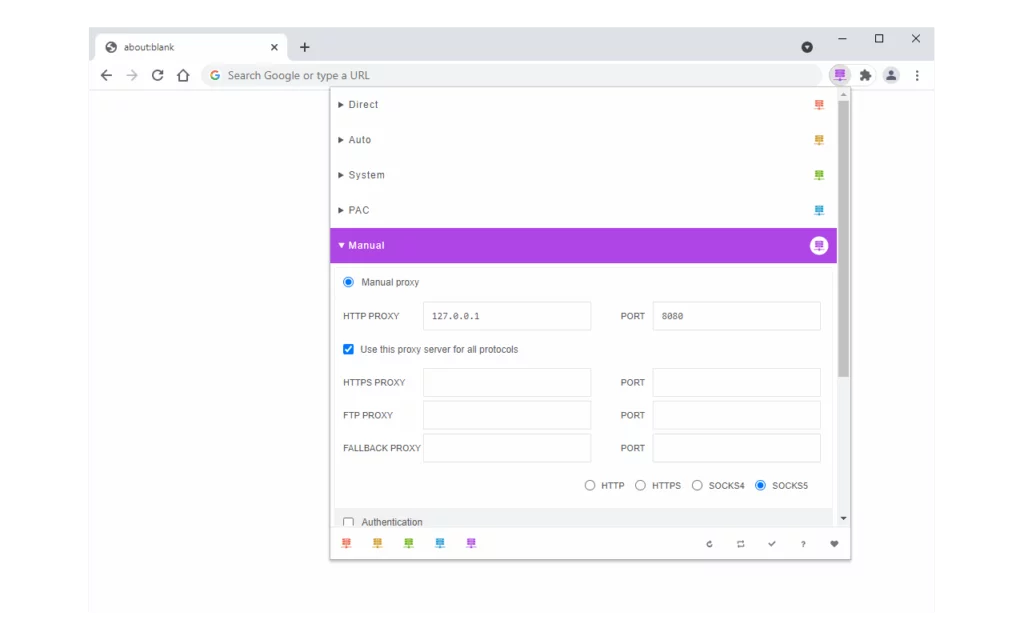Click the checkmark apply icon
Image resolution: width=1024 pixels, height=640 pixels.
771,543
